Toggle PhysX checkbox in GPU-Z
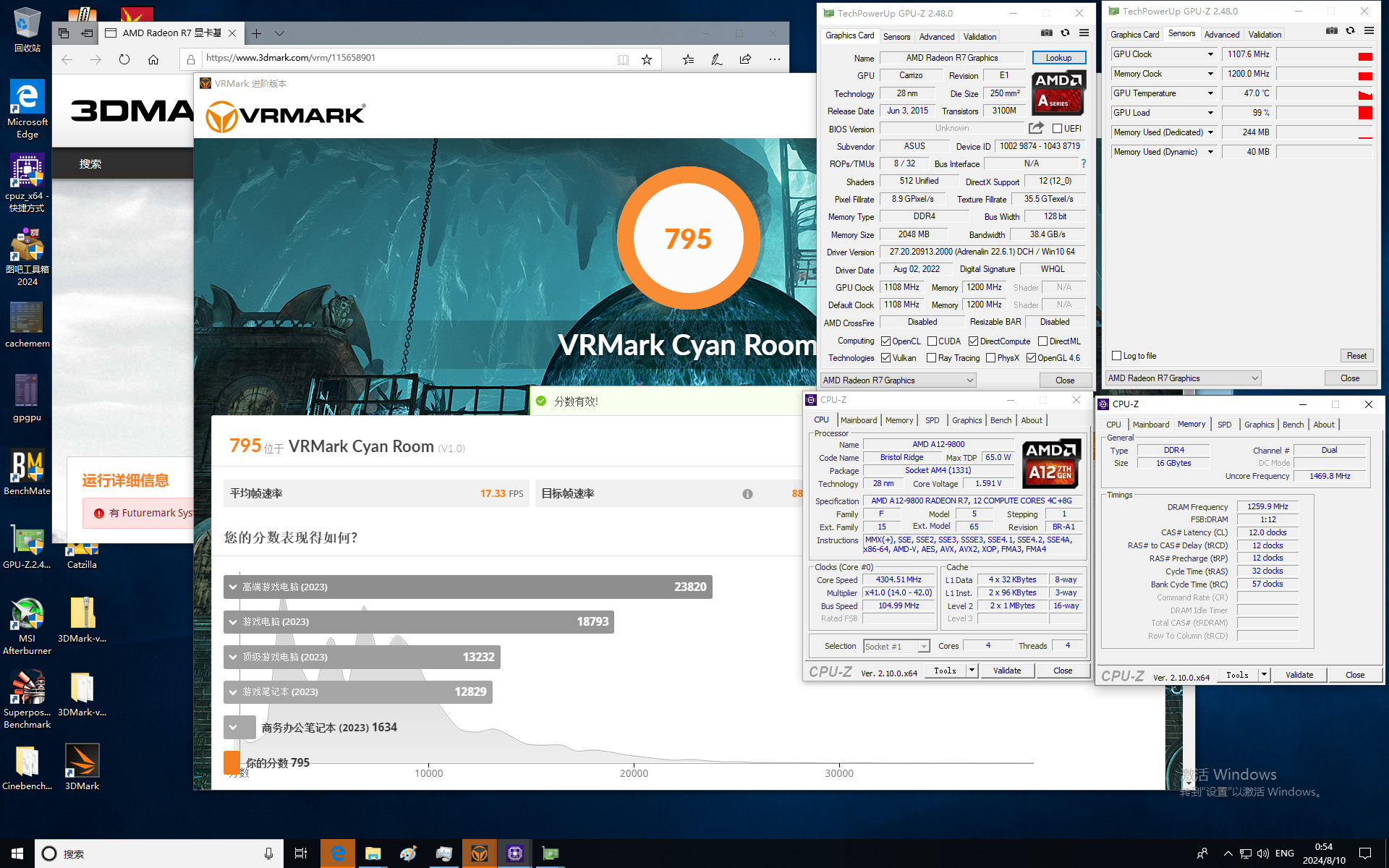This screenshot has height=868, width=1389. point(991,358)
